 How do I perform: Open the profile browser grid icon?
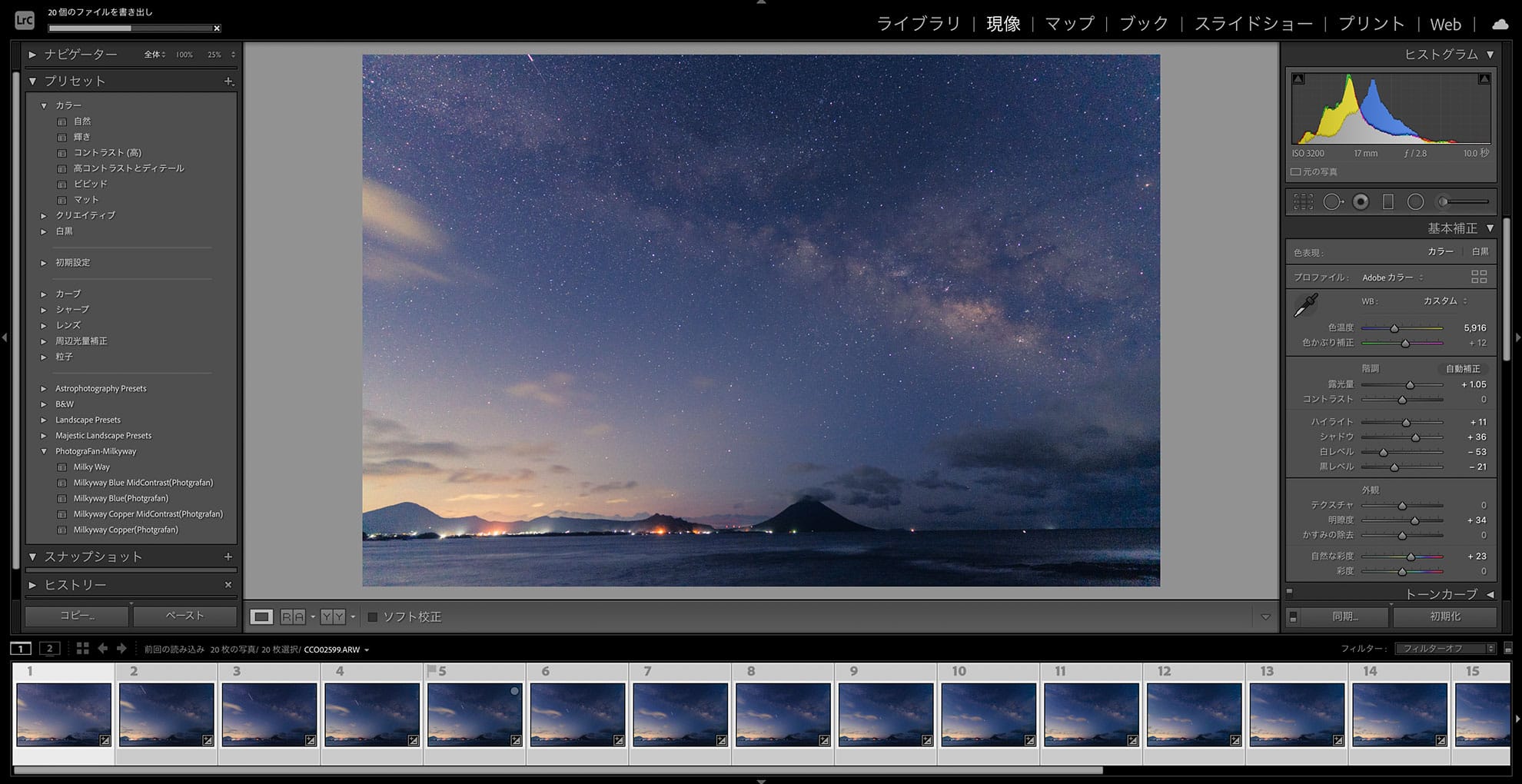1478,277
